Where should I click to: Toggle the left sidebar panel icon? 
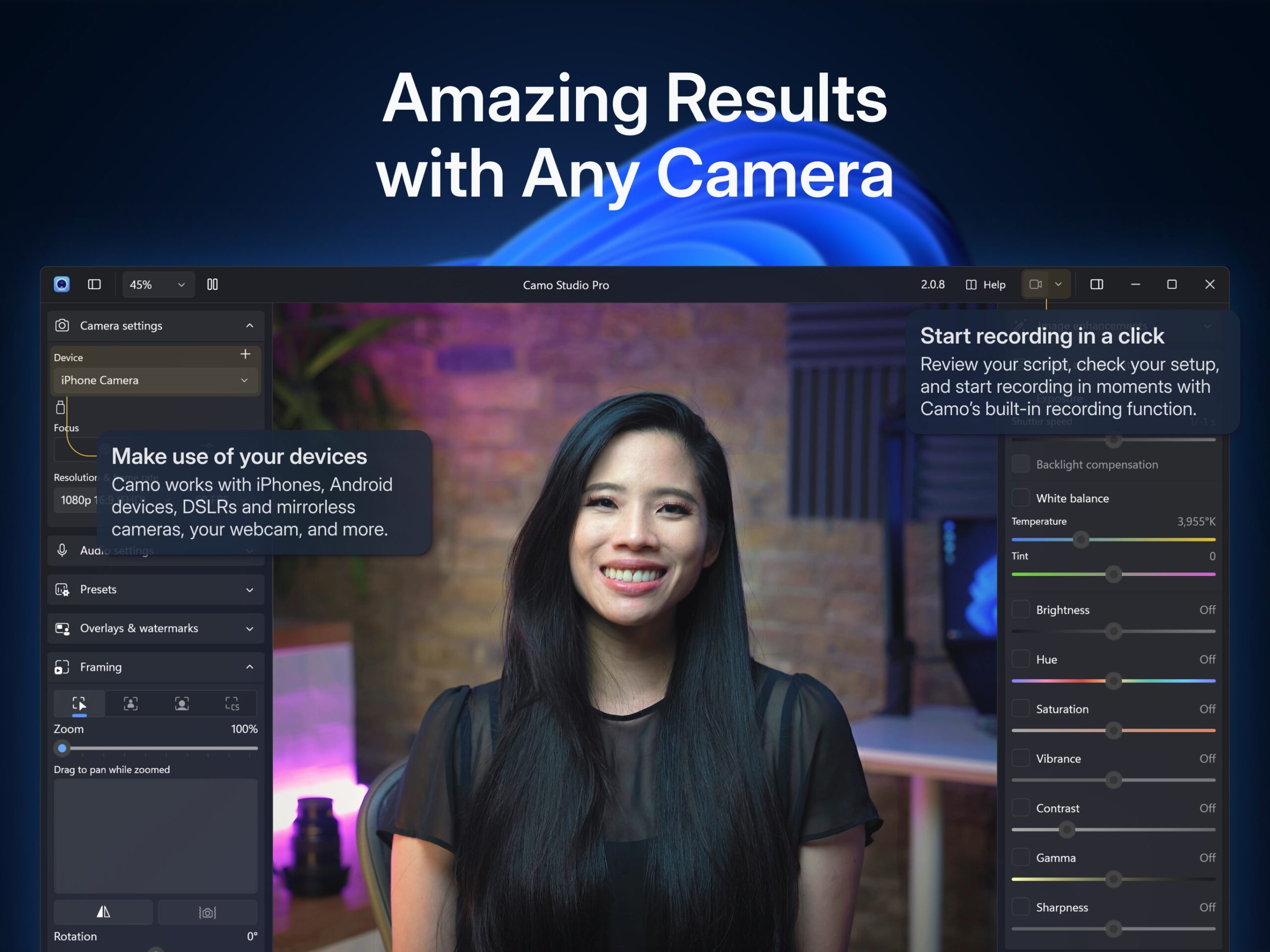94,284
